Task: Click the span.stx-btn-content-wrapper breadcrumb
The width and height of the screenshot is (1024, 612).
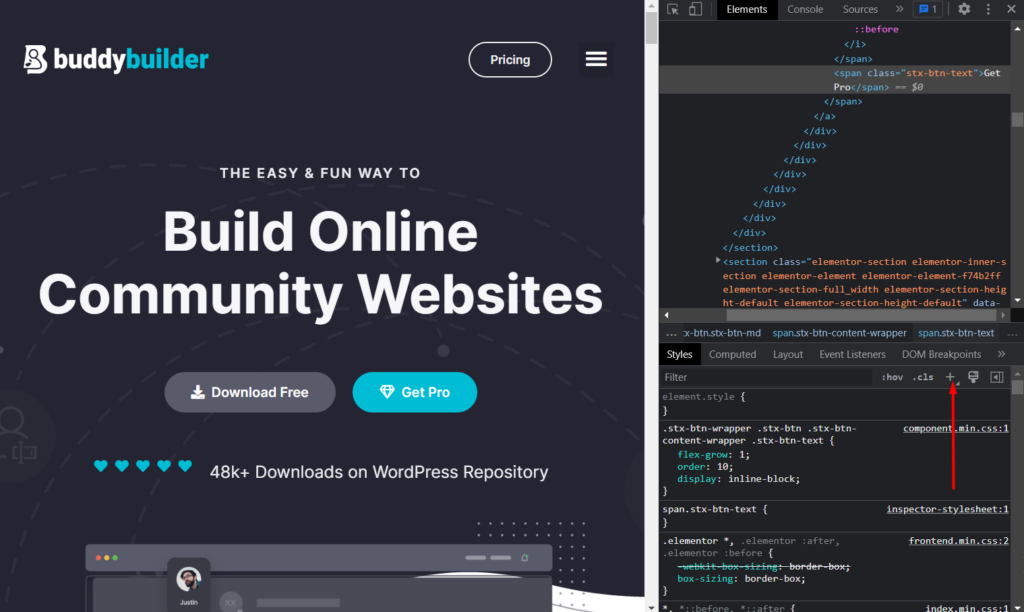Action: pos(839,333)
